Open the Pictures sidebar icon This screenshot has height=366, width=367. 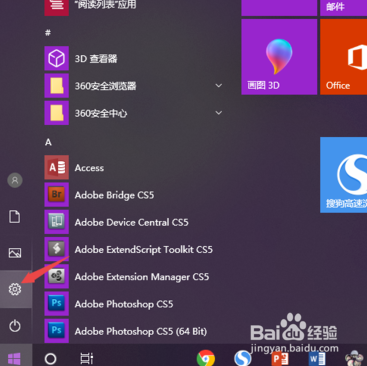pos(15,253)
